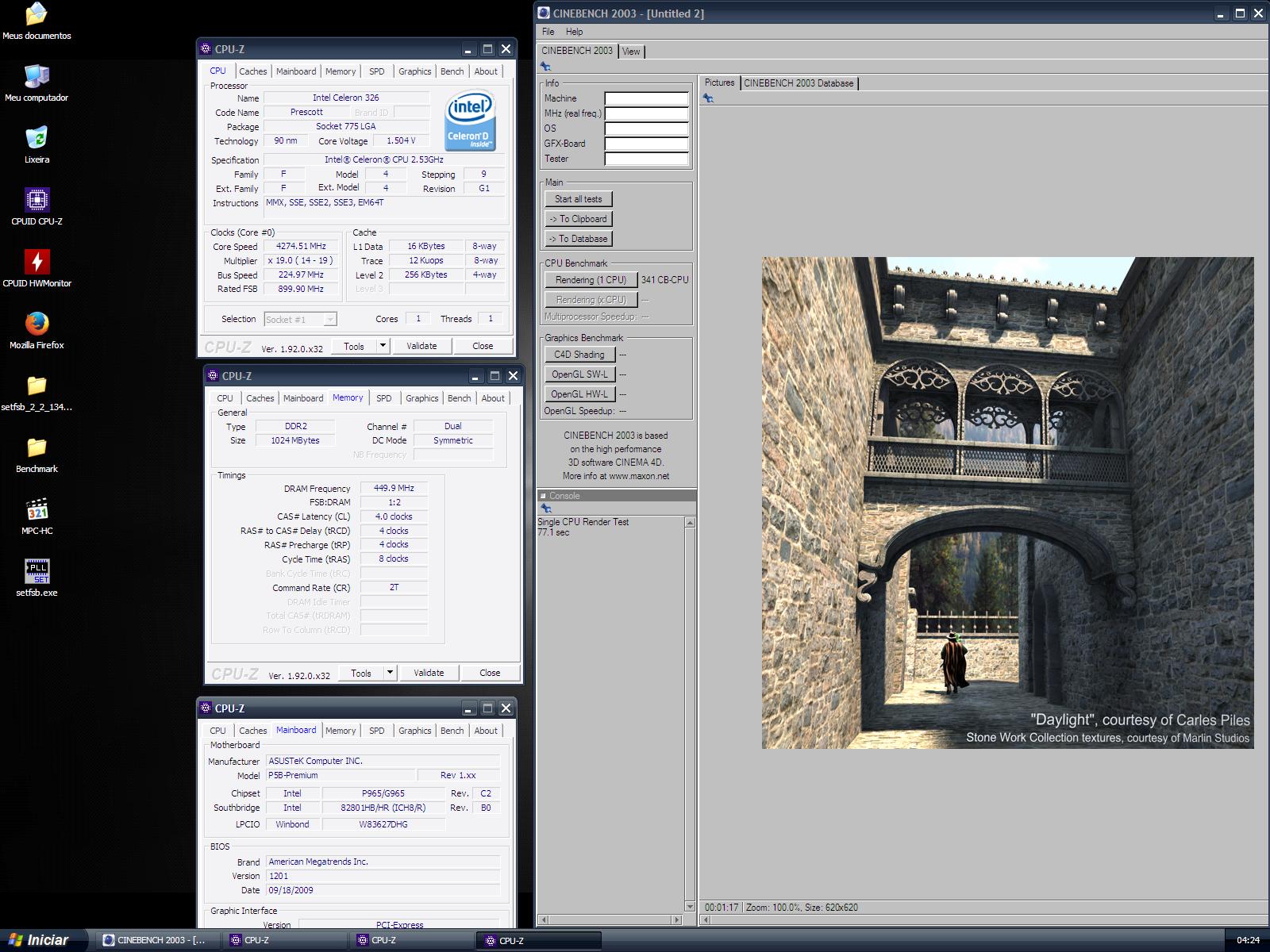Click Console panel header square icon
Screen dimensions: 1270x952
(544, 496)
